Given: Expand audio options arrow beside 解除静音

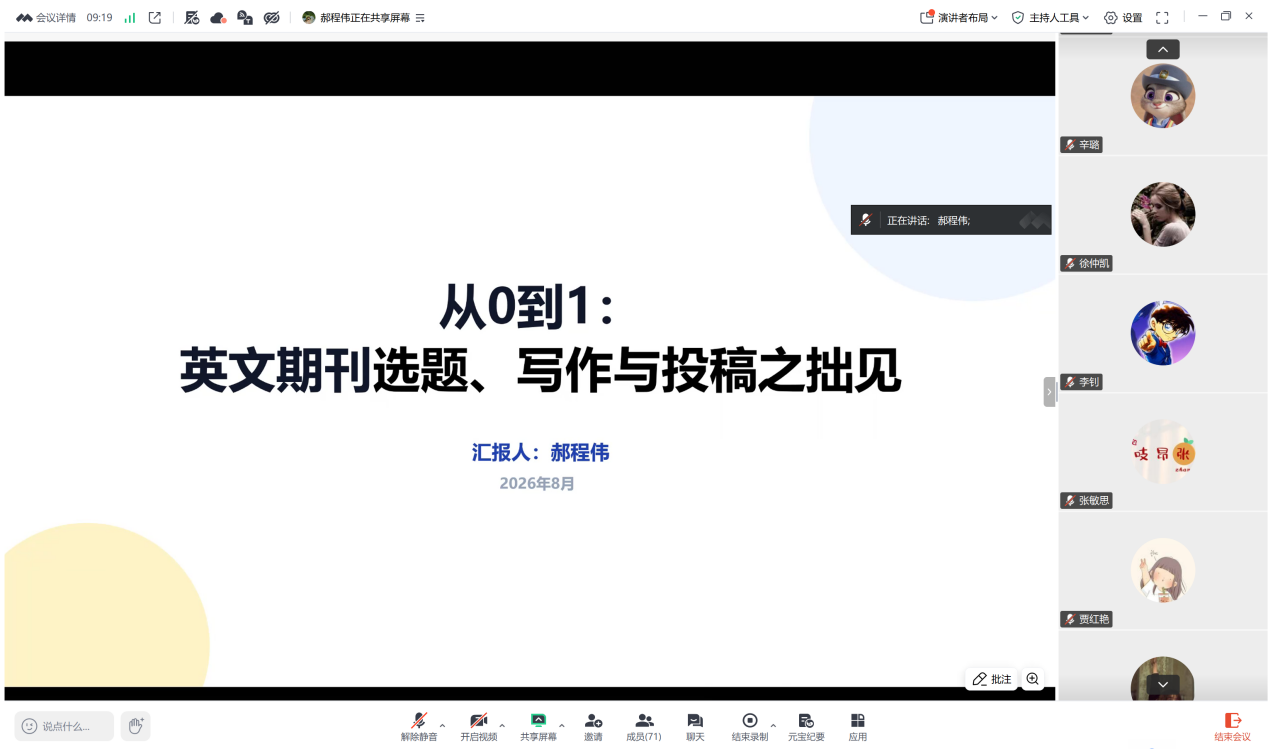Looking at the screenshot, I should pos(443,725).
